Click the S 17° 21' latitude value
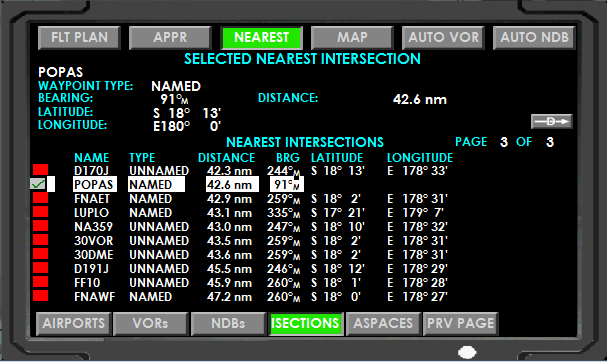The height and width of the screenshot is (362, 607). pyautogui.click(x=338, y=213)
